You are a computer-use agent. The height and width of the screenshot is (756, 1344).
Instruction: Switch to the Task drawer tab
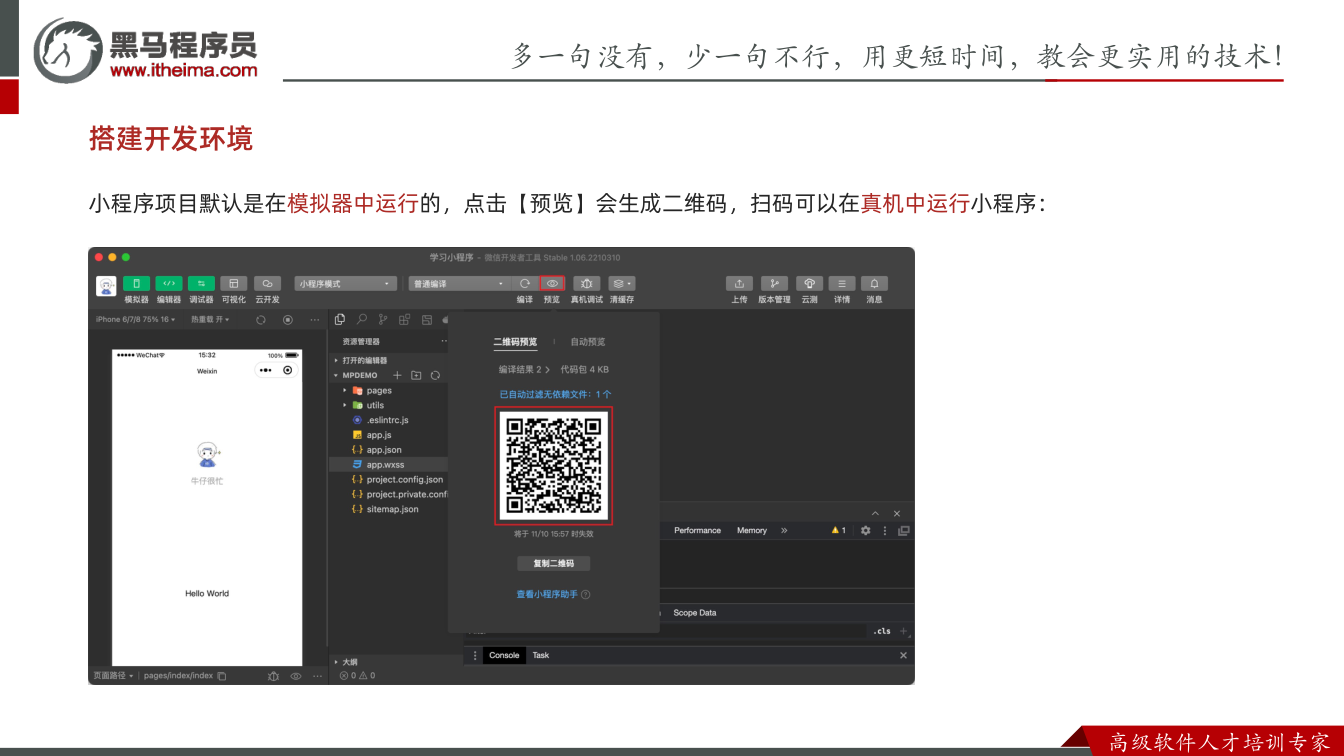tap(541, 656)
